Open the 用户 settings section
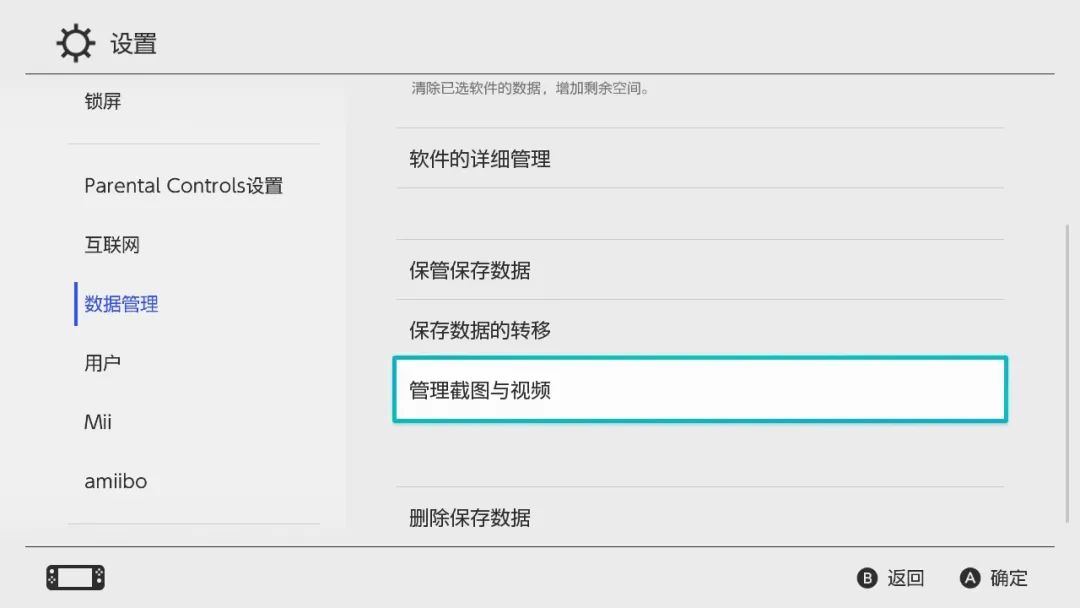The height and width of the screenshot is (608, 1080). tap(103, 363)
